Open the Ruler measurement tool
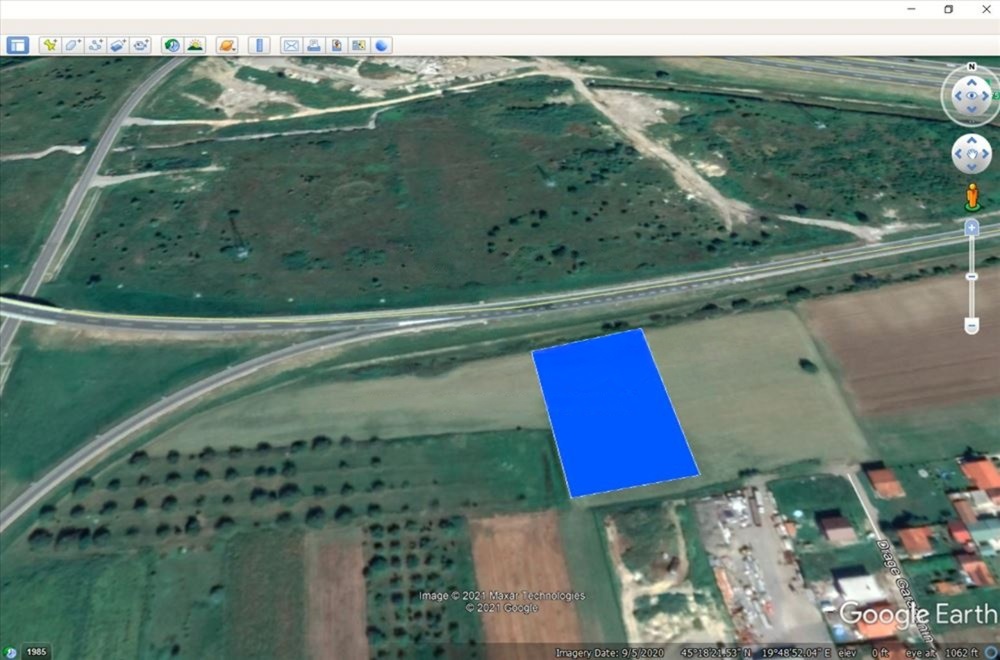 [258, 44]
